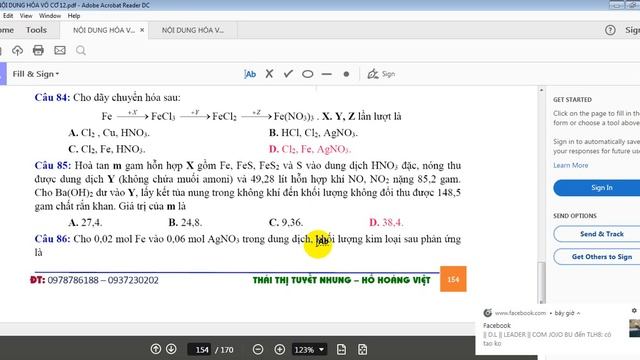Open the help question mark icon
Screen dimensions: 640x360
610,30
